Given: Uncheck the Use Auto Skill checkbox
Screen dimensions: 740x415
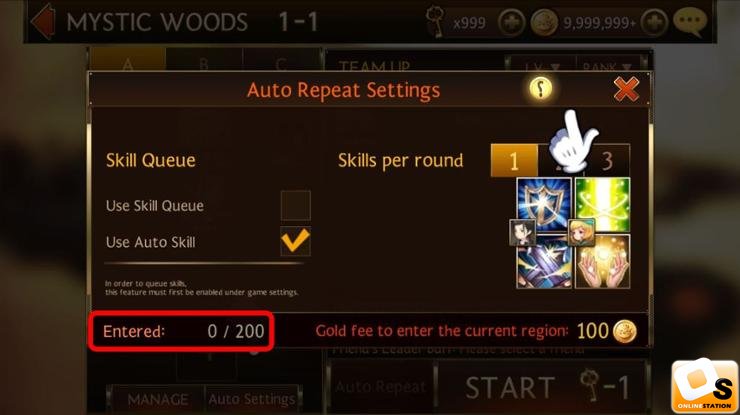Looking at the screenshot, I should coord(295,241).
